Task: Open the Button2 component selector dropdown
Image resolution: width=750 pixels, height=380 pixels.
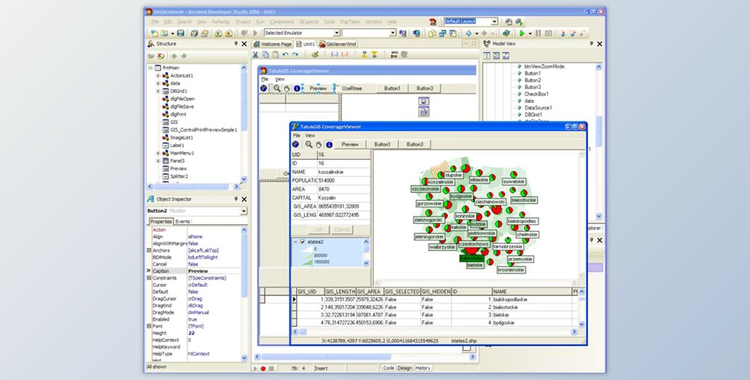Action: tap(244, 211)
